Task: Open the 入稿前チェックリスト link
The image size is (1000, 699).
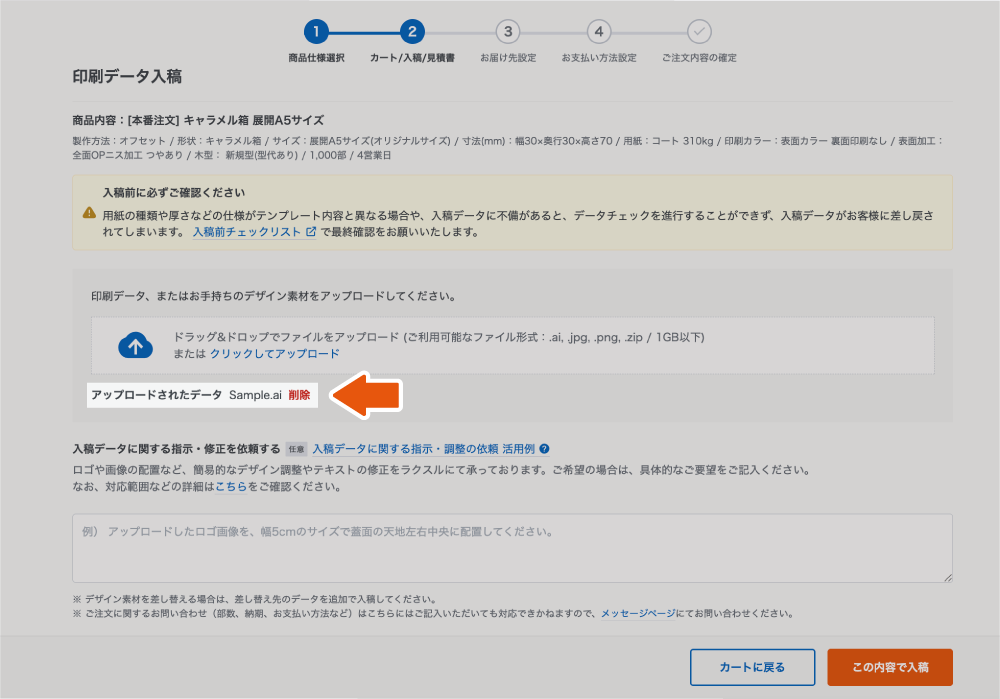Action: point(247,232)
